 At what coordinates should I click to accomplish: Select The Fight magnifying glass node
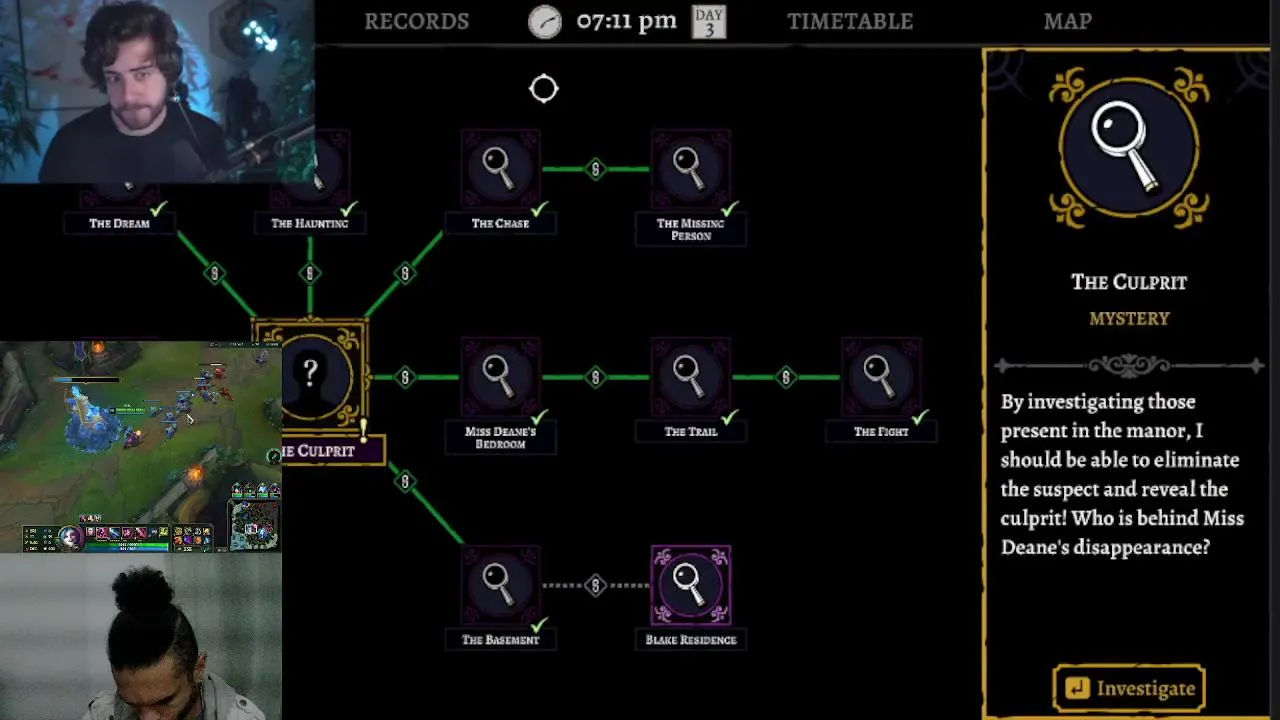coord(880,377)
